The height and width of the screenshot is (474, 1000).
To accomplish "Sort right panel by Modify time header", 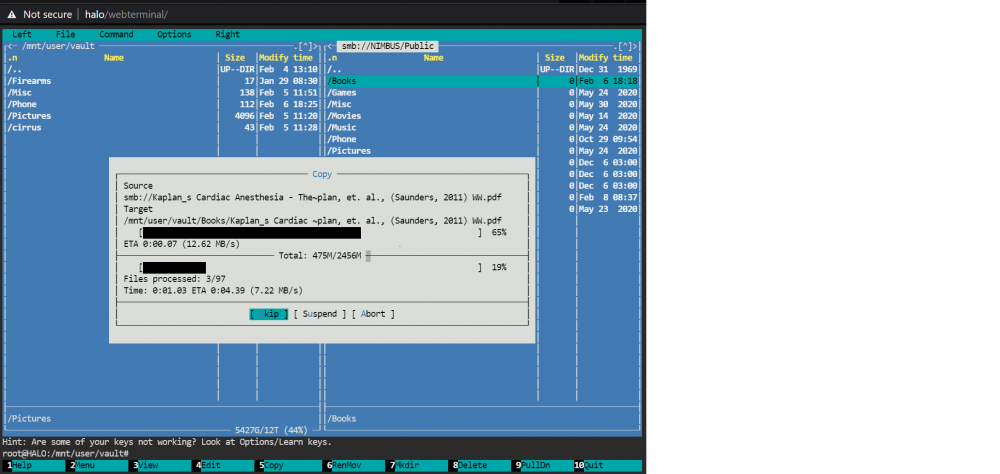I will 605,57.
